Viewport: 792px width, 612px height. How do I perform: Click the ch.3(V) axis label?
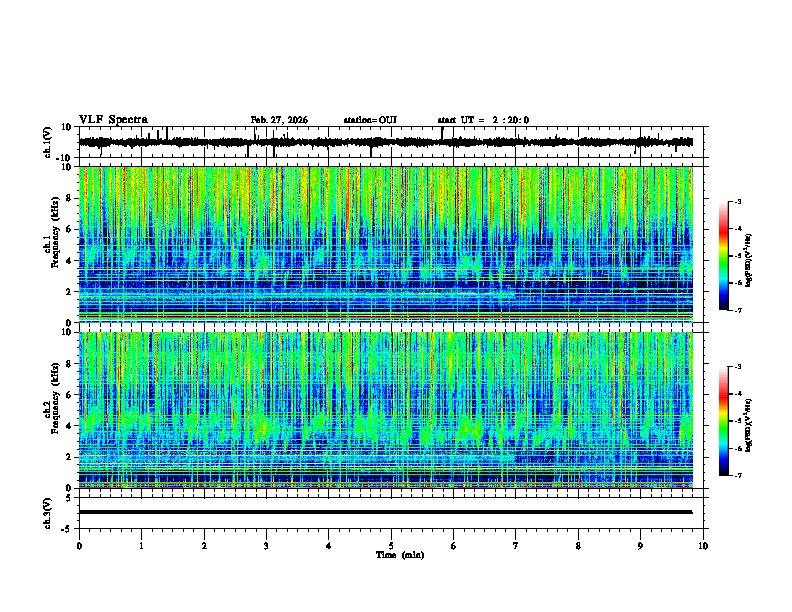point(48,513)
